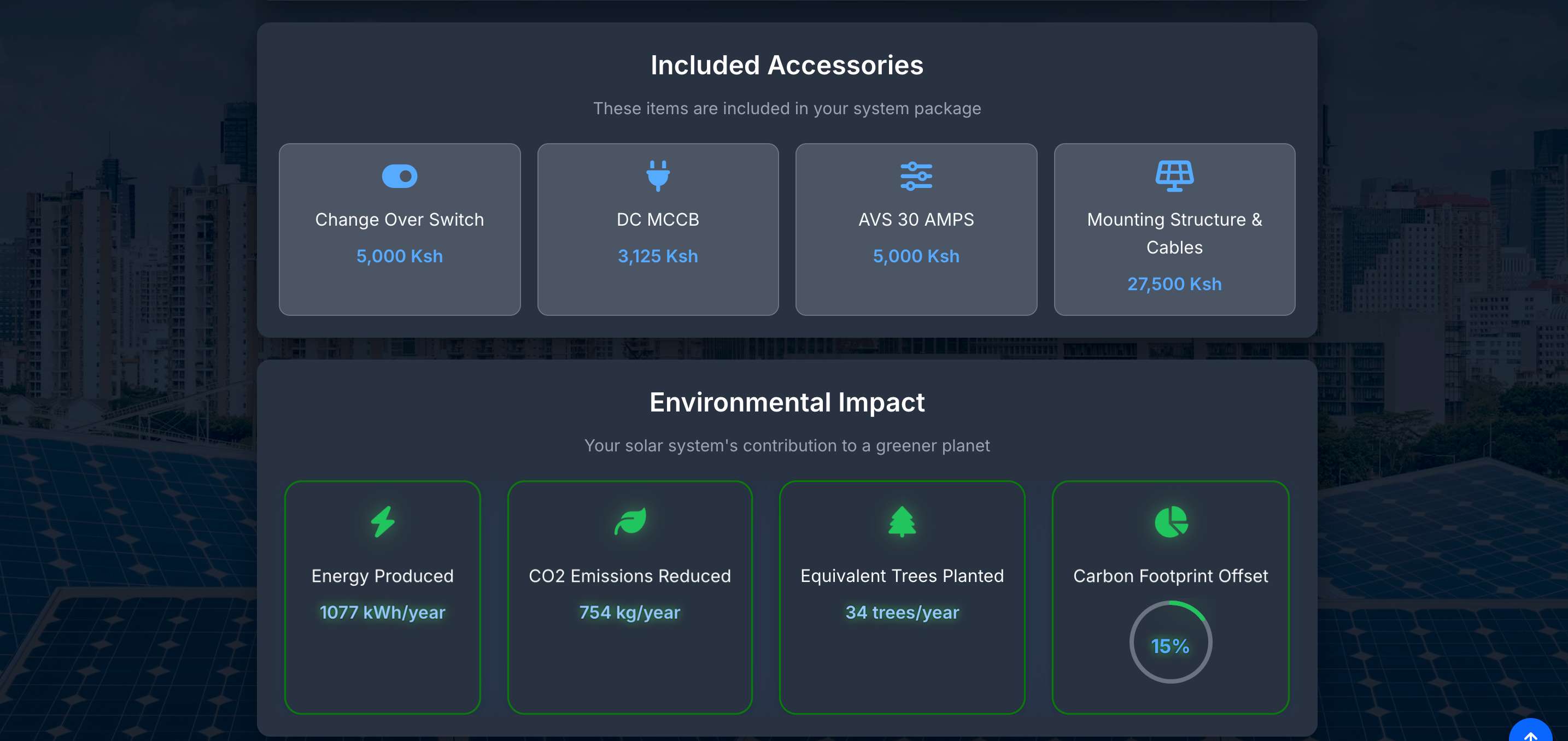The width and height of the screenshot is (1568, 741).
Task: Click the 3,125 Ksh DC MCCB price
Action: tap(657, 256)
